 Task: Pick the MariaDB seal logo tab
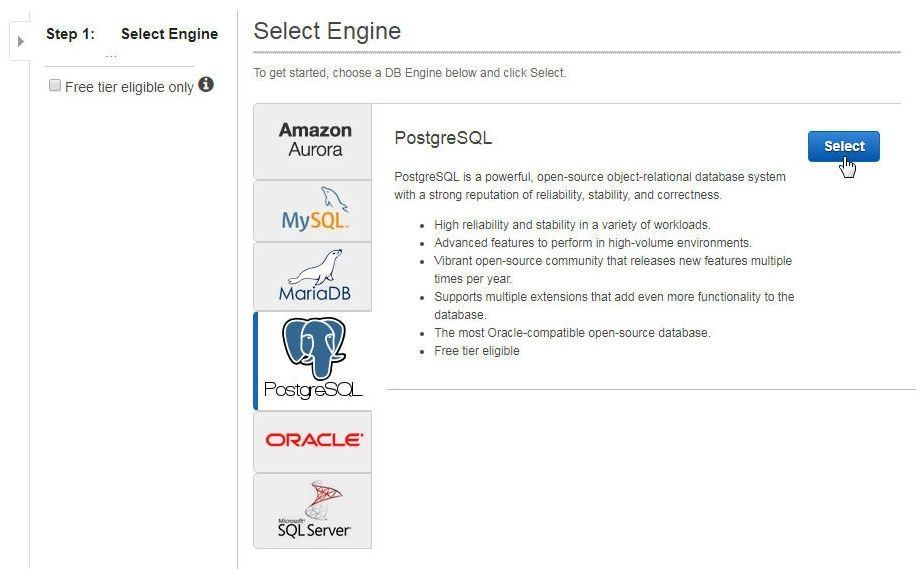click(313, 276)
